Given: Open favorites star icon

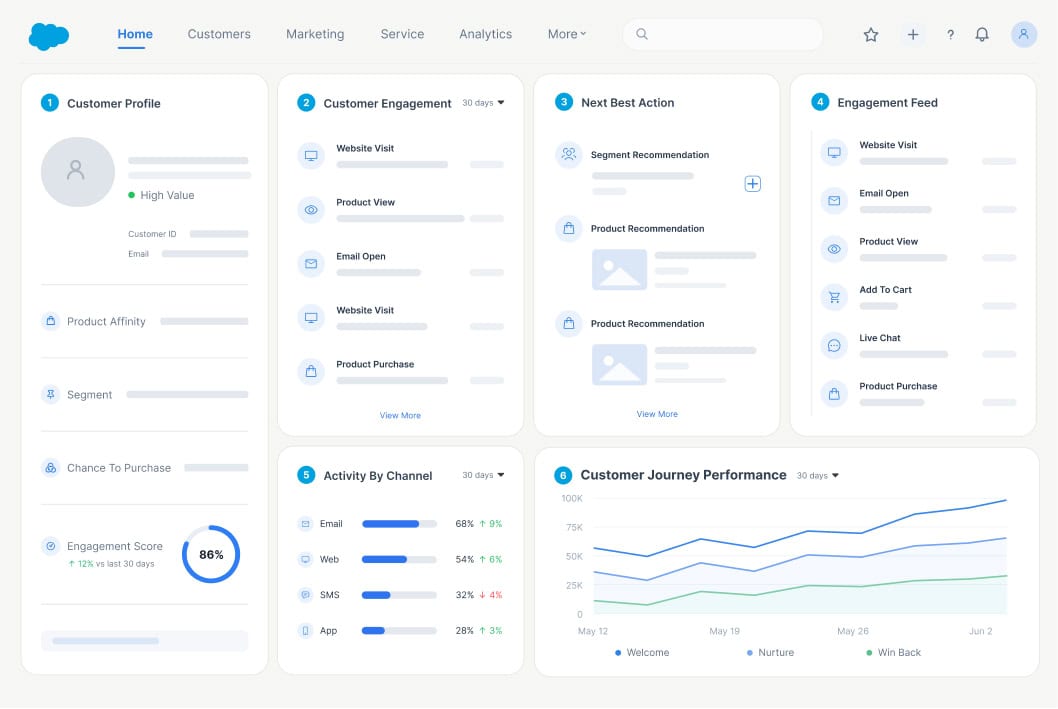Looking at the screenshot, I should click(871, 34).
